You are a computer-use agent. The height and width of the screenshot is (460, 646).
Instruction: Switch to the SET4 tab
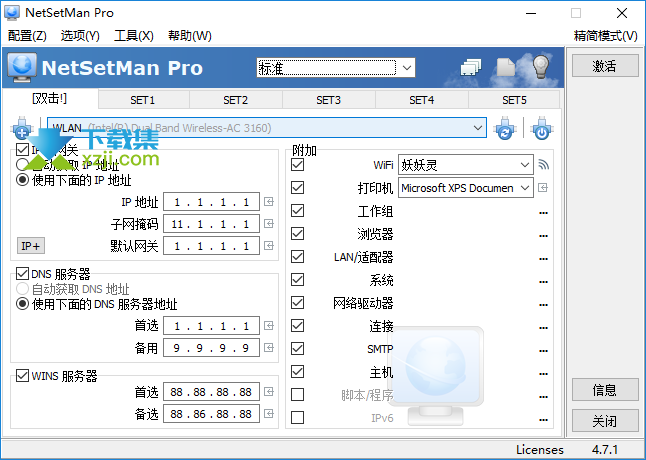(x=421, y=100)
